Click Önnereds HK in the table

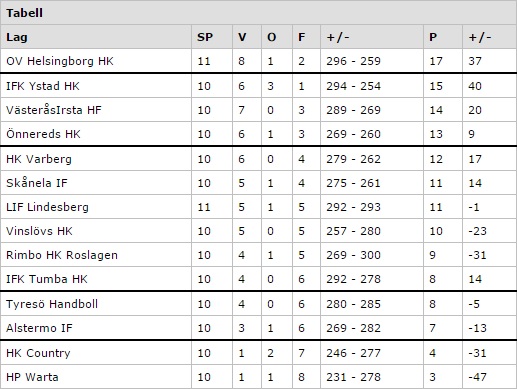(43, 134)
